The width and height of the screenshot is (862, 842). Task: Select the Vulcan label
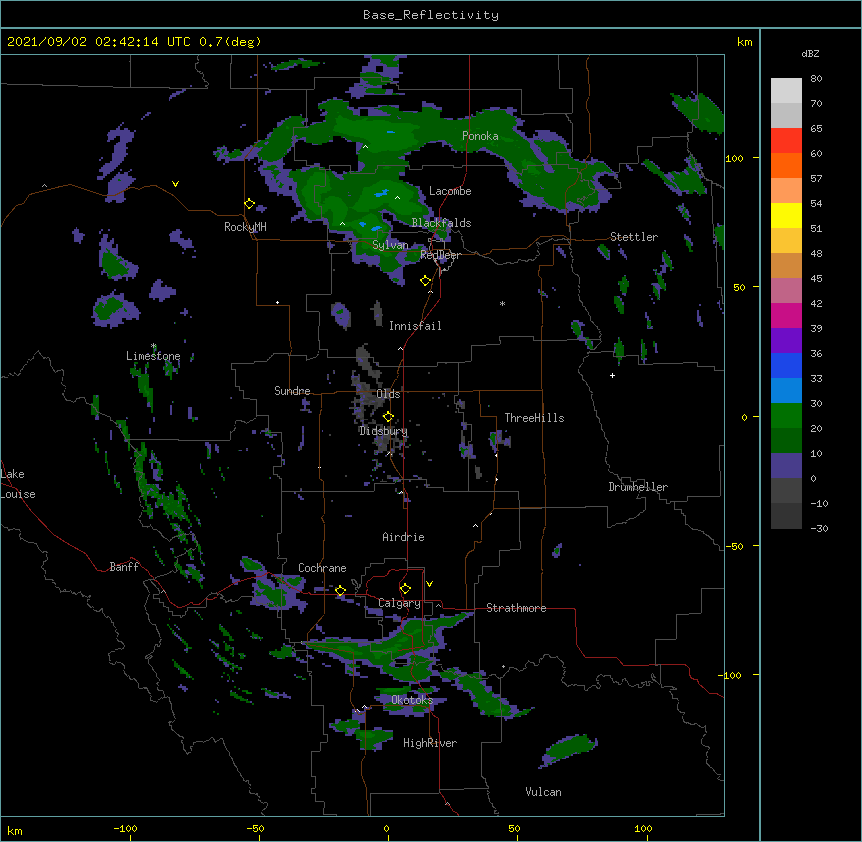pyautogui.click(x=543, y=792)
